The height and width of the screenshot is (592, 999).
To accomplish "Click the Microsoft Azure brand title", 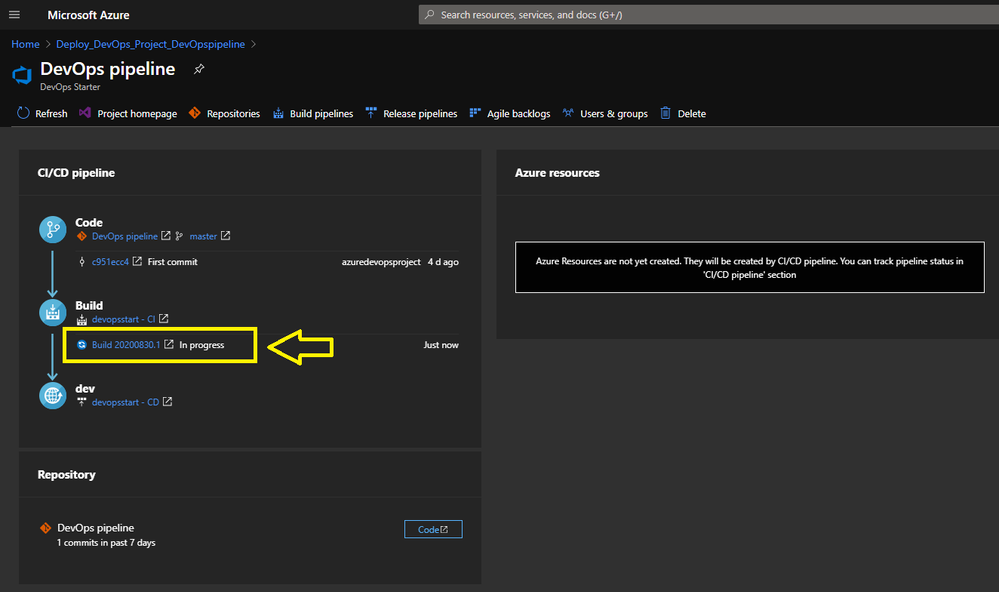I will pyautogui.click(x=88, y=15).
